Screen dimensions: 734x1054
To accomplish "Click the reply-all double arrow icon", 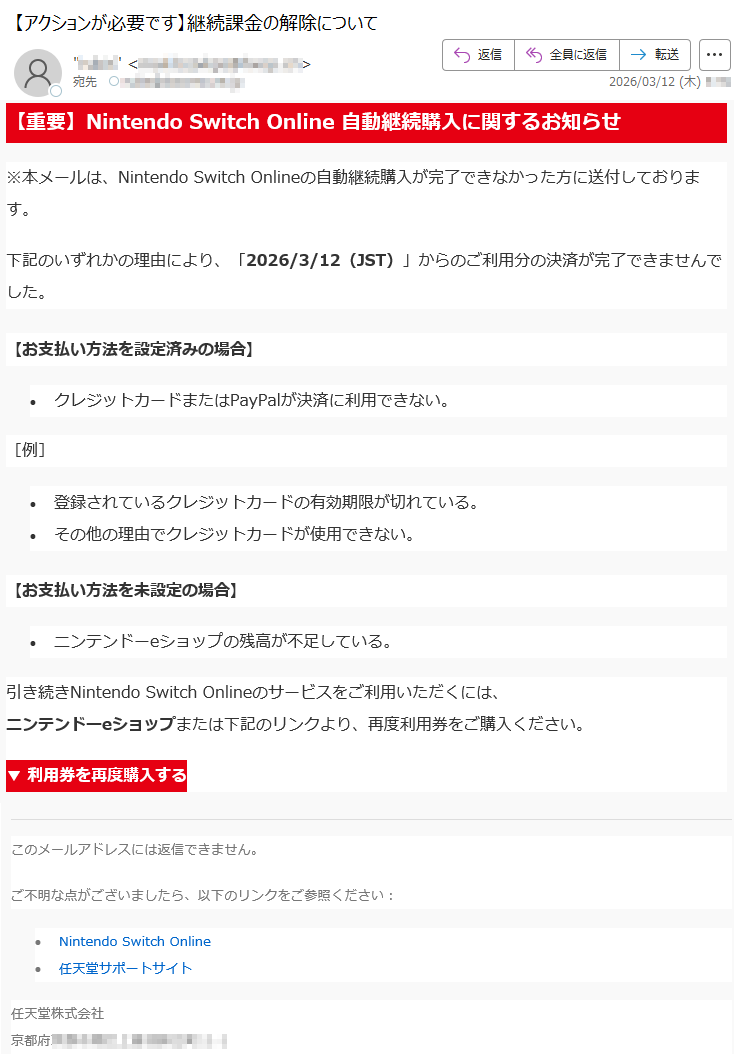I will [x=534, y=54].
